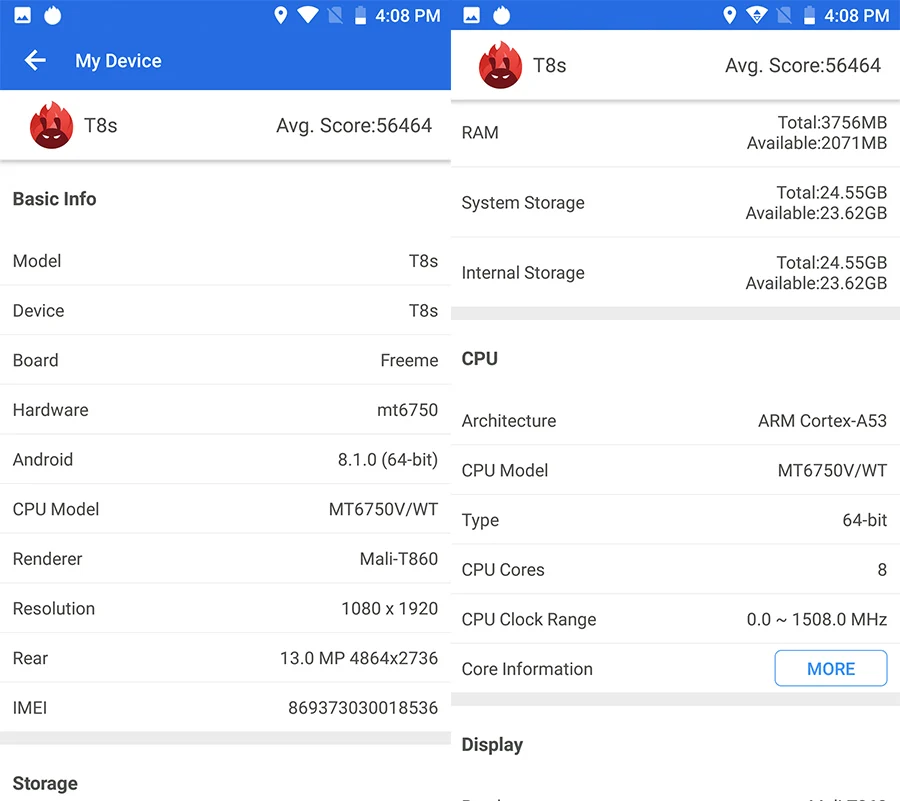Tap the back arrow in My Device header
900x801 pixels.
[35, 60]
